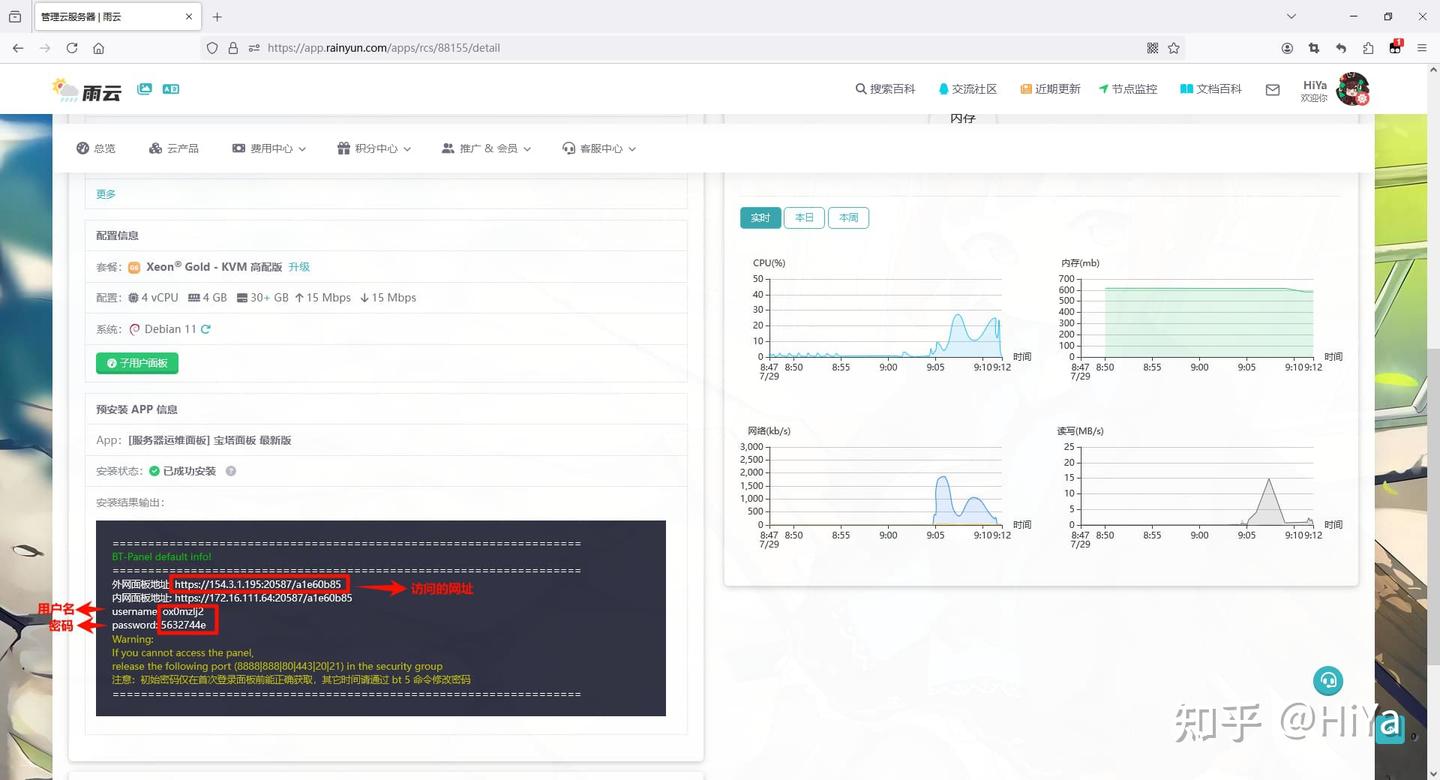The height and width of the screenshot is (780, 1440).
Task: Click the image icon beside Rainyun logo
Action: click(x=145, y=89)
